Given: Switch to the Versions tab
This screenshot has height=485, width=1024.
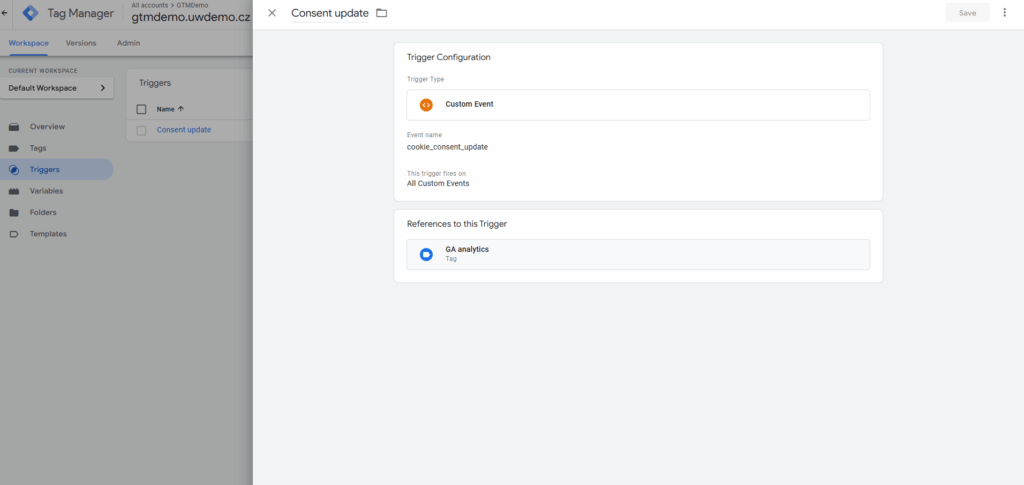Looking at the screenshot, I should click(81, 43).
